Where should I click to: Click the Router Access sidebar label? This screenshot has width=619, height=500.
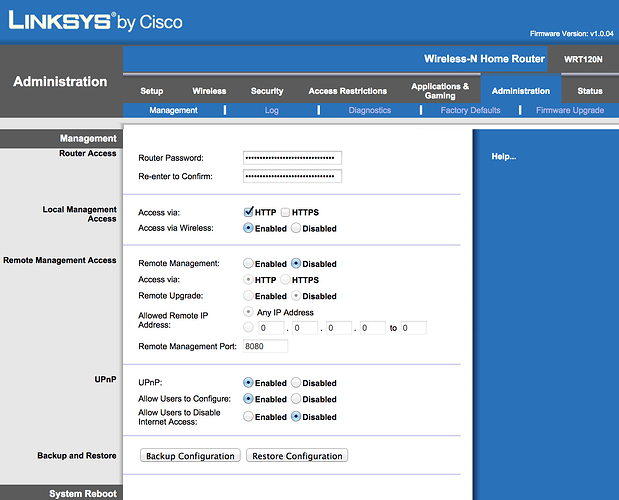(88, 154)
